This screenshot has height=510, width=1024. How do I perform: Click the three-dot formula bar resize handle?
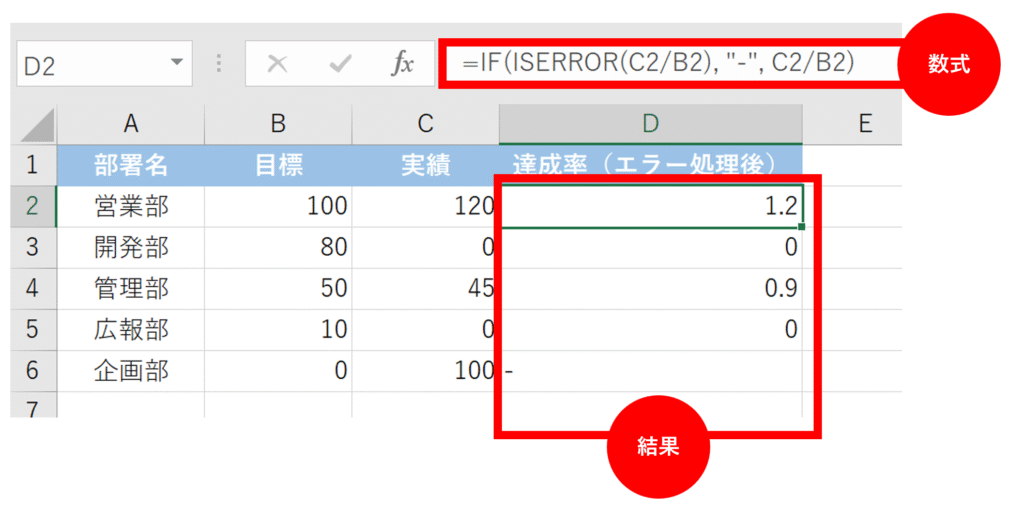219,65
